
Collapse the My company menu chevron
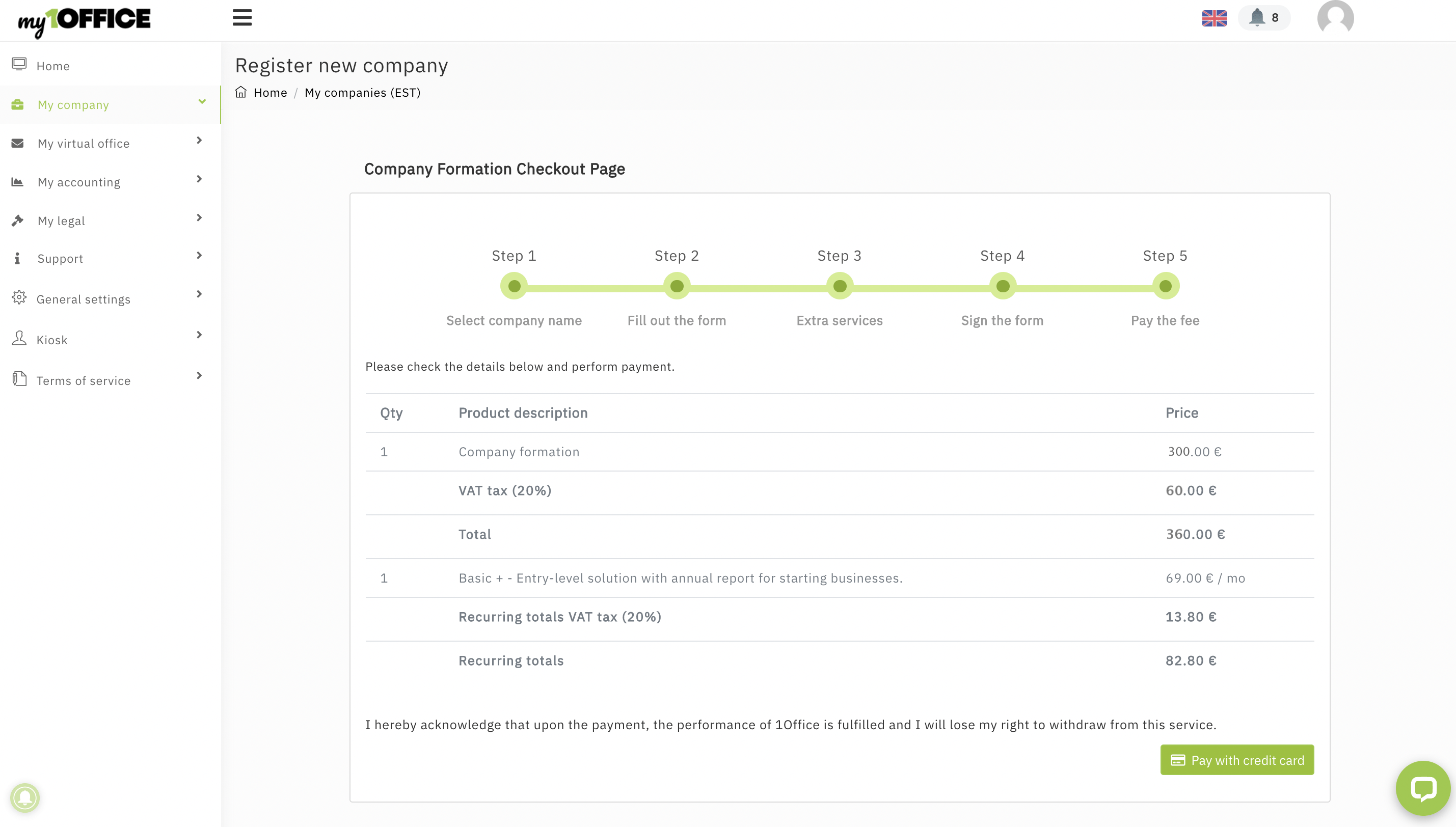[202, 102]
